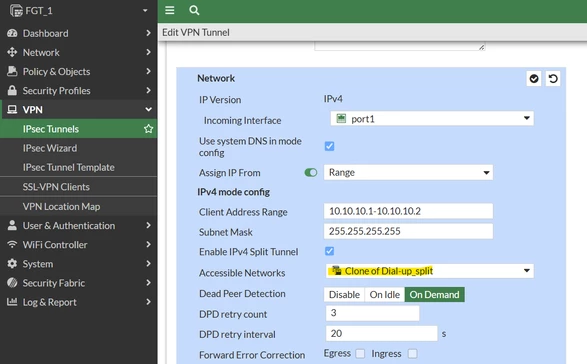Toggle the hamburger menu icon

[x=170, y=10]
